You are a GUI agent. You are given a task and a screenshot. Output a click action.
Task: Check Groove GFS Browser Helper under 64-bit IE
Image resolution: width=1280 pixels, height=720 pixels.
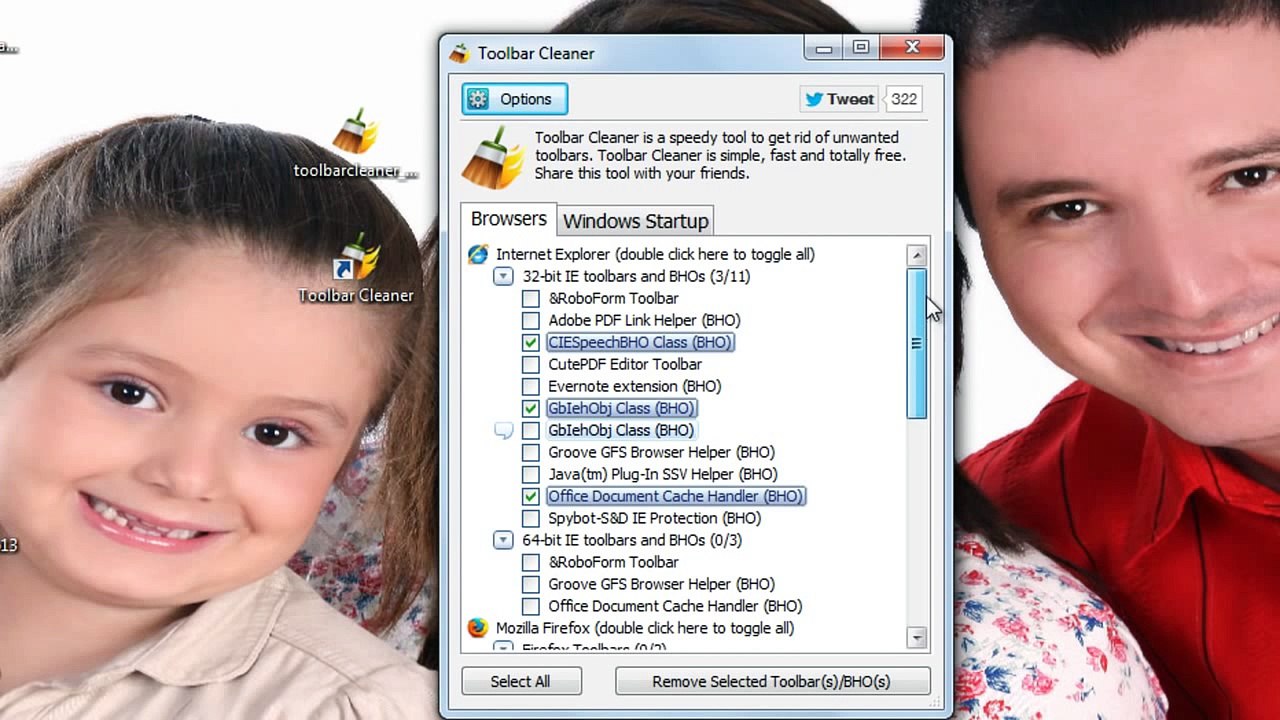pos(531,584)
